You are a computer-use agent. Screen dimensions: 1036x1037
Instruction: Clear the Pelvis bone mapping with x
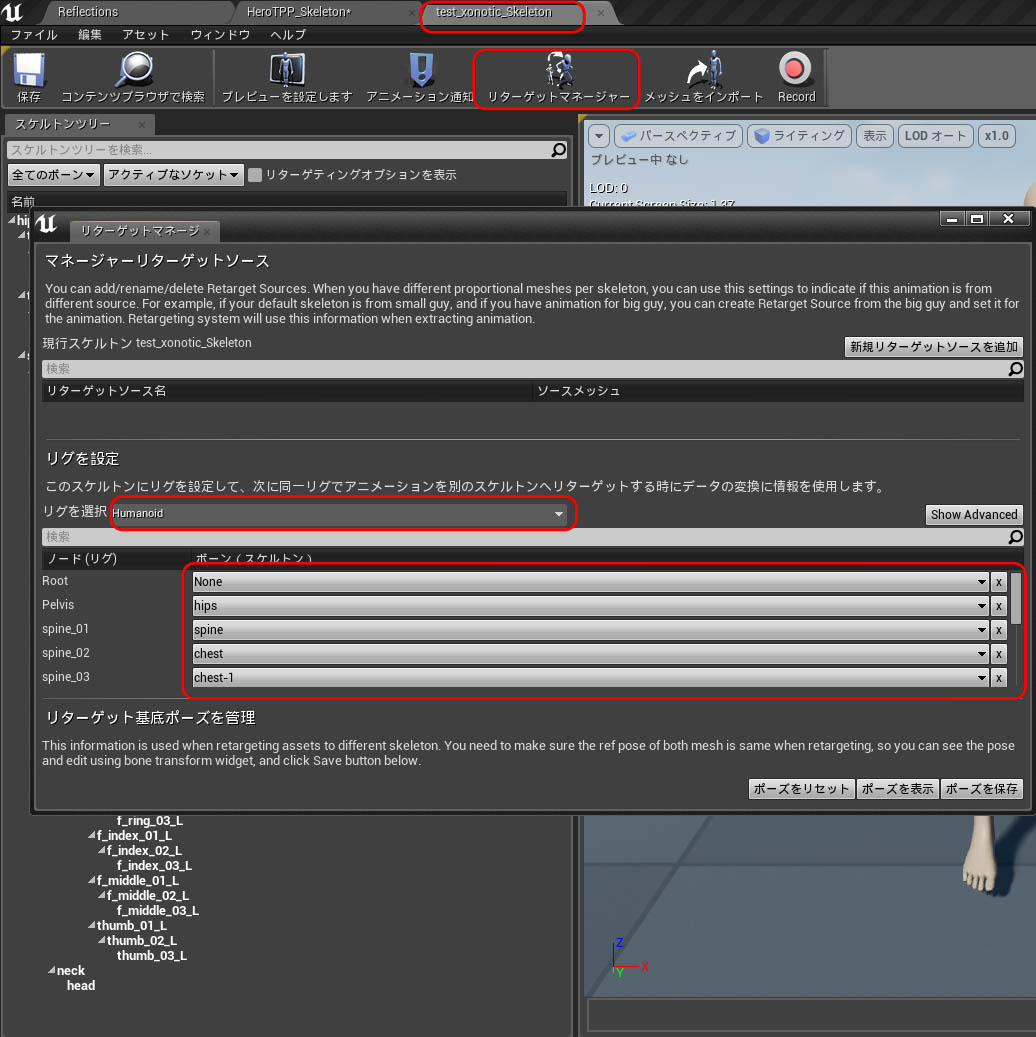click(998, 606)
